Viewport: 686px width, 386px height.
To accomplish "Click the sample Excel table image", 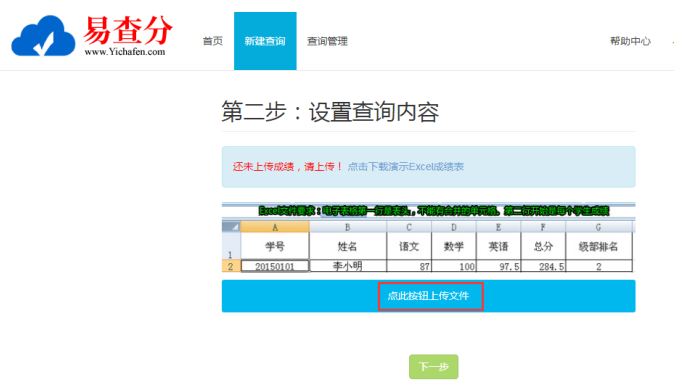I will tap(428, 238).
